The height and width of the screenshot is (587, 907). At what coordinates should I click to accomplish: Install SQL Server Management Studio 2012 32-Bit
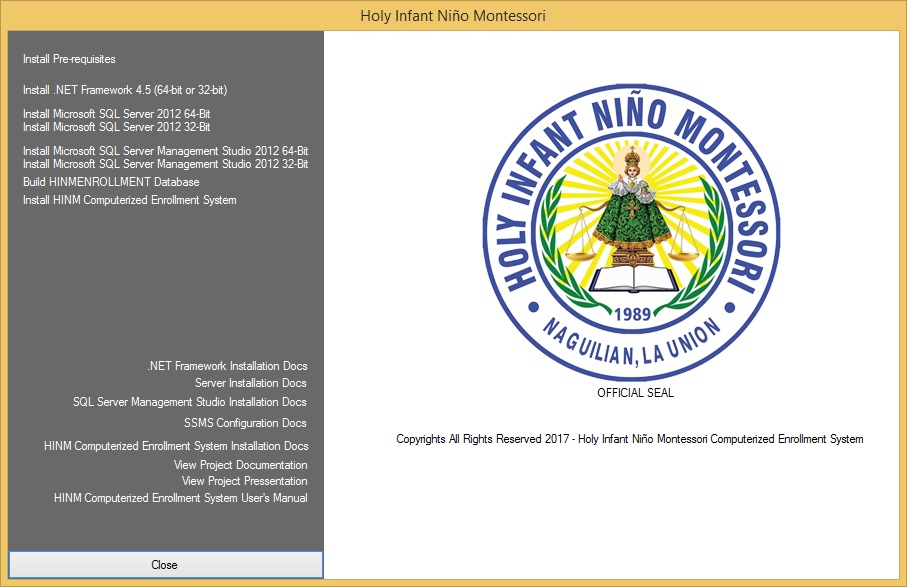pyautogui.click(x=165, y=164)
